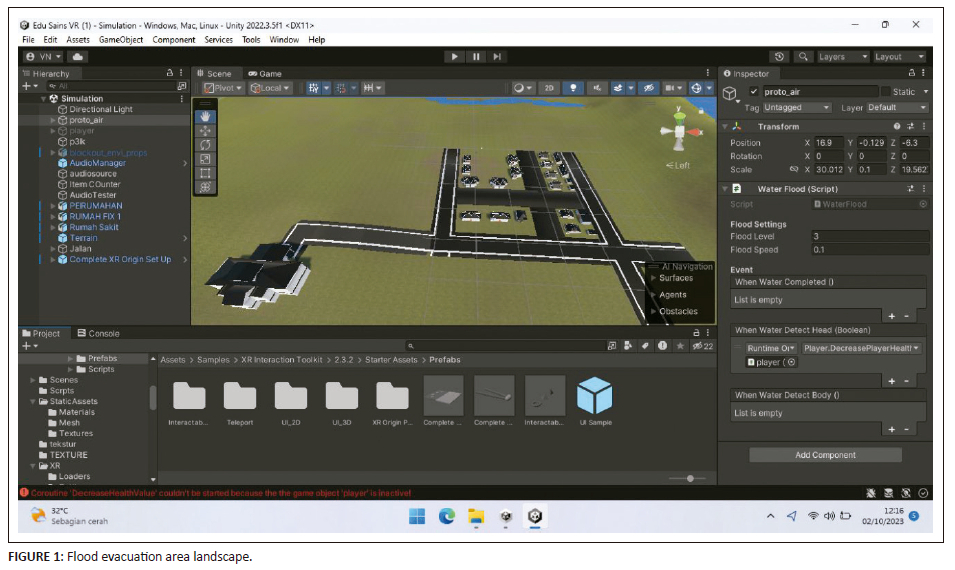Select the Rect transform tool
The width and height of the screenshot is (955, 570).
pyautogui.click(x=205, y=173)
